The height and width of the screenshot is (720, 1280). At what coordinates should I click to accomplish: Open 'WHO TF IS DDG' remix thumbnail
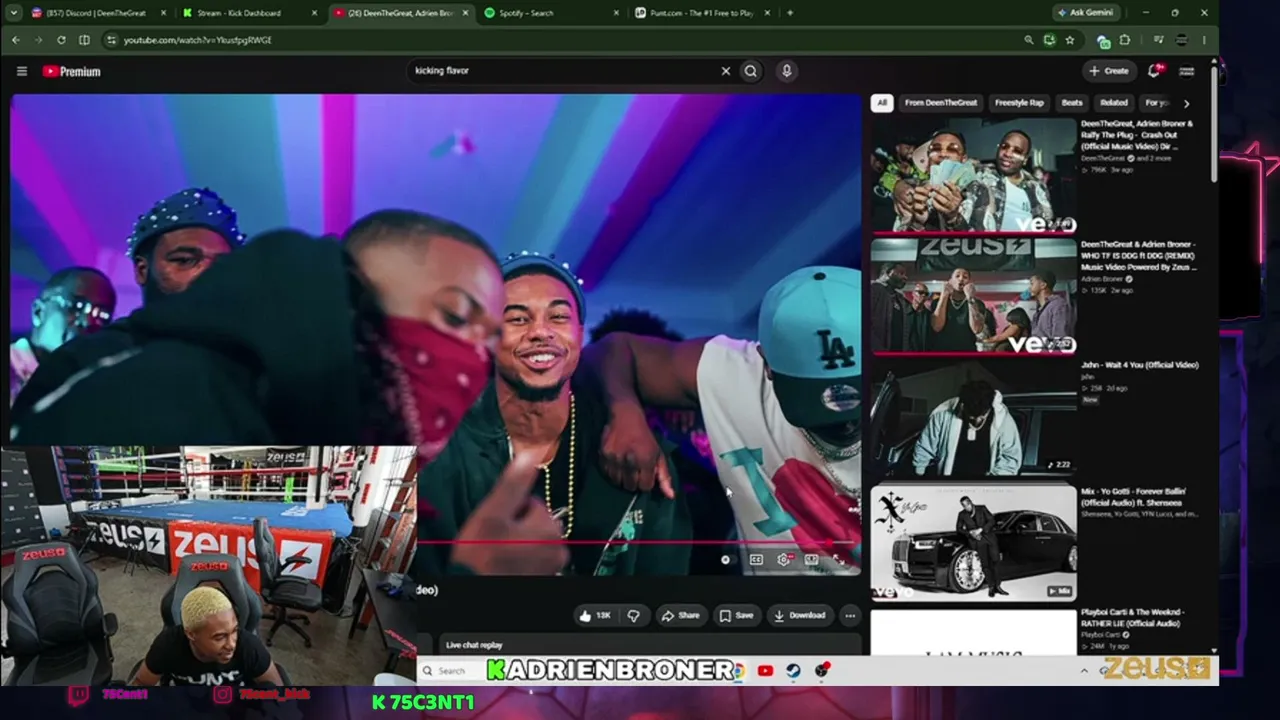pos(973,296)
